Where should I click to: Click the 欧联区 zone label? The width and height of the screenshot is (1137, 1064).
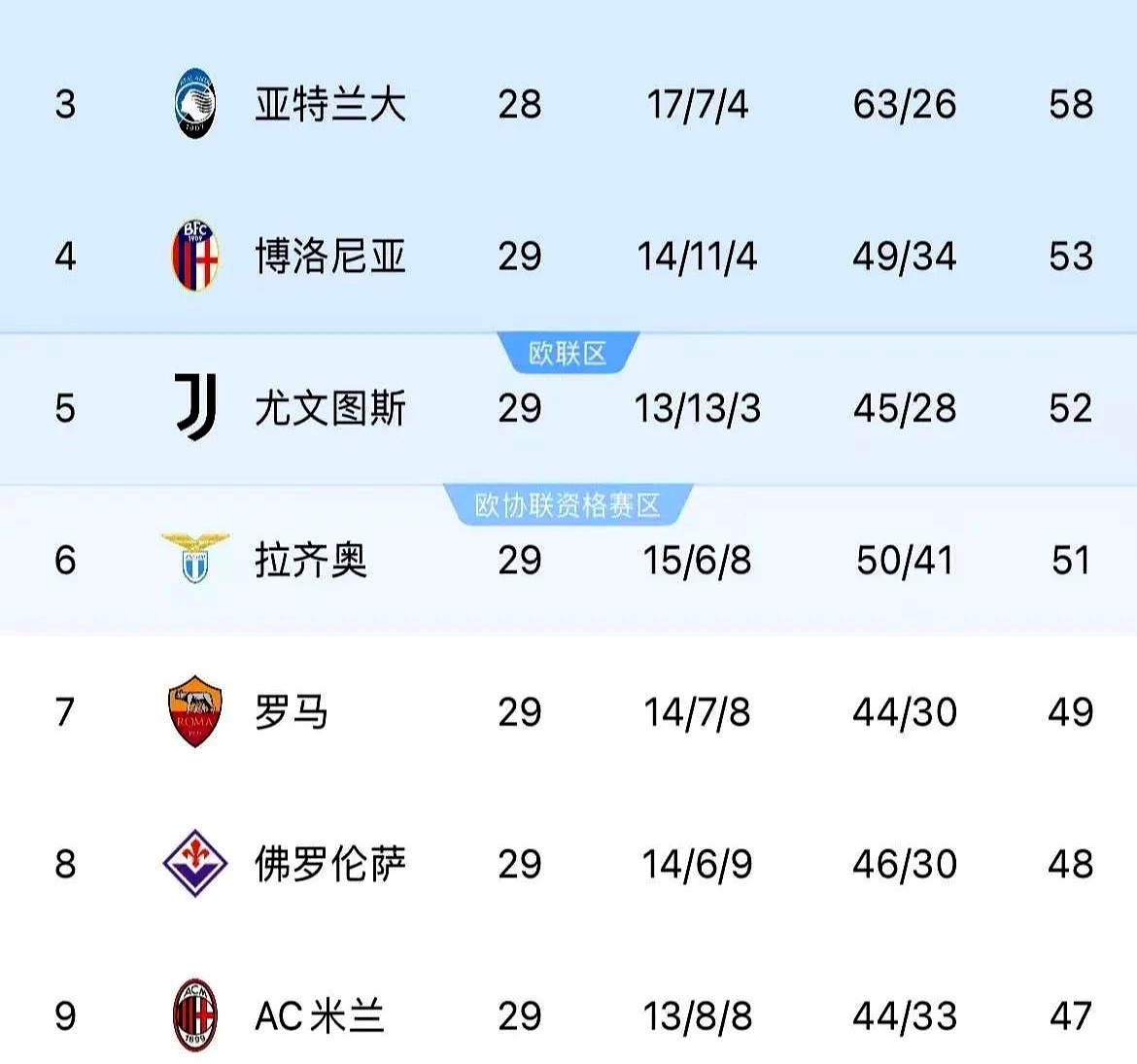(x=568, y=353)
